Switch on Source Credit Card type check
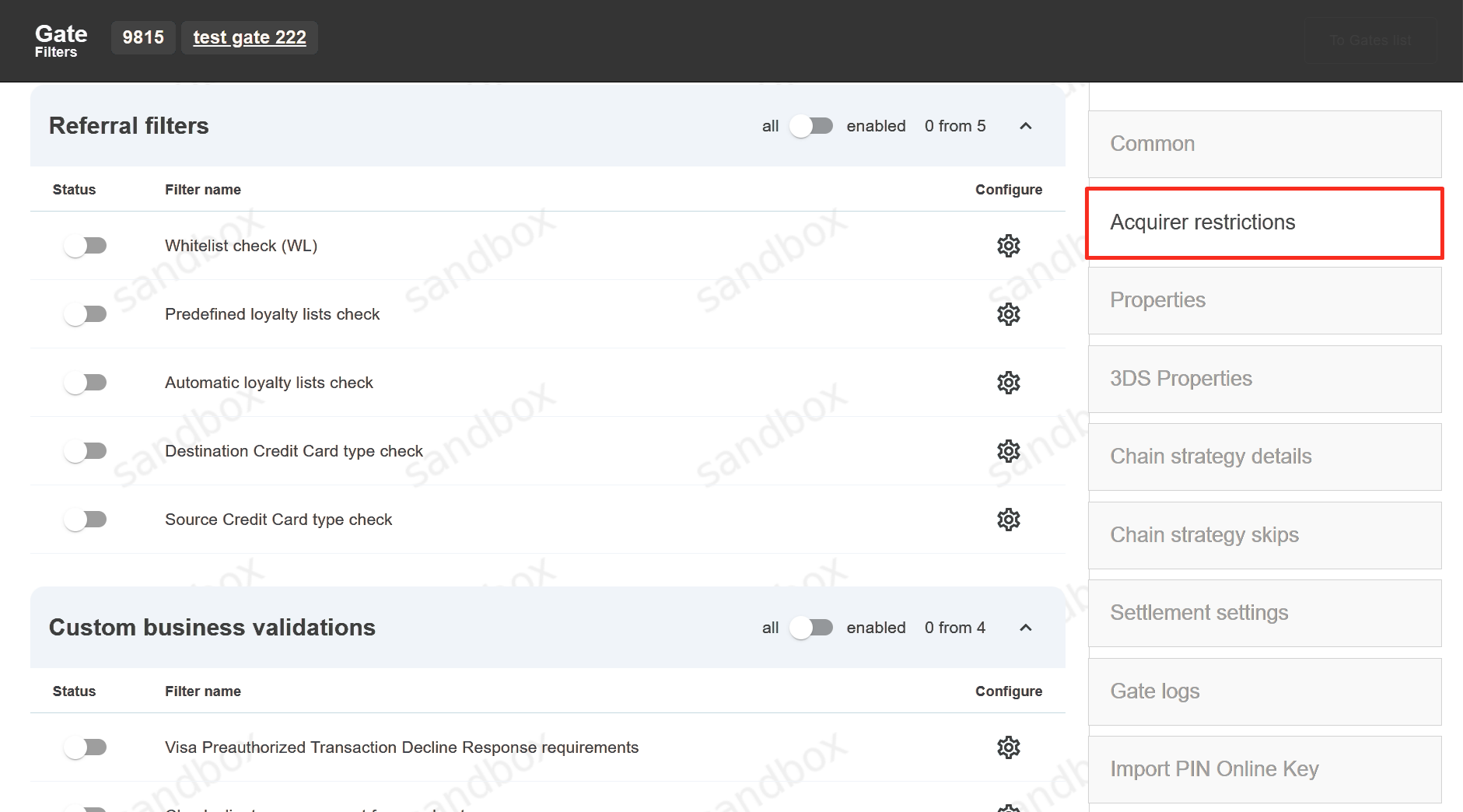Viewport: 1463px width, 812px height. click(x=86, y=520)
